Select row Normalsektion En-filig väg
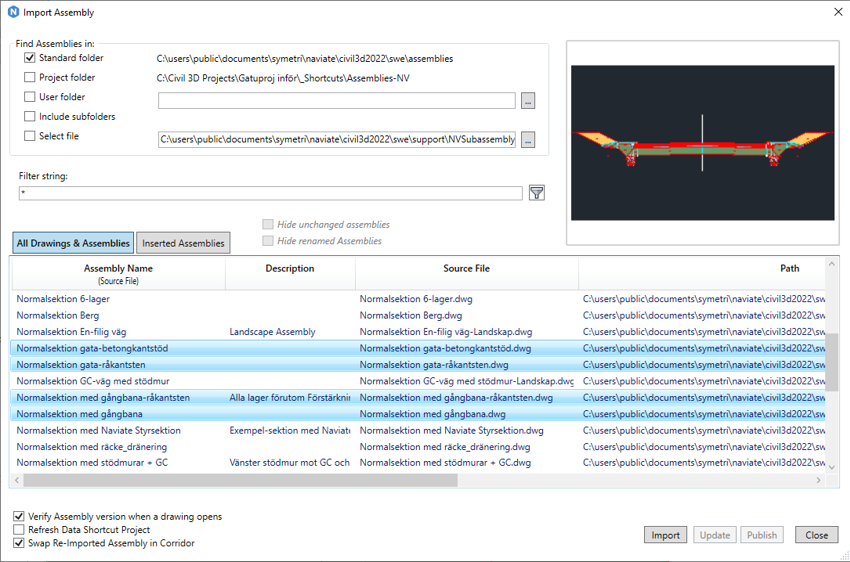850x562 pixels. (418, 332)
